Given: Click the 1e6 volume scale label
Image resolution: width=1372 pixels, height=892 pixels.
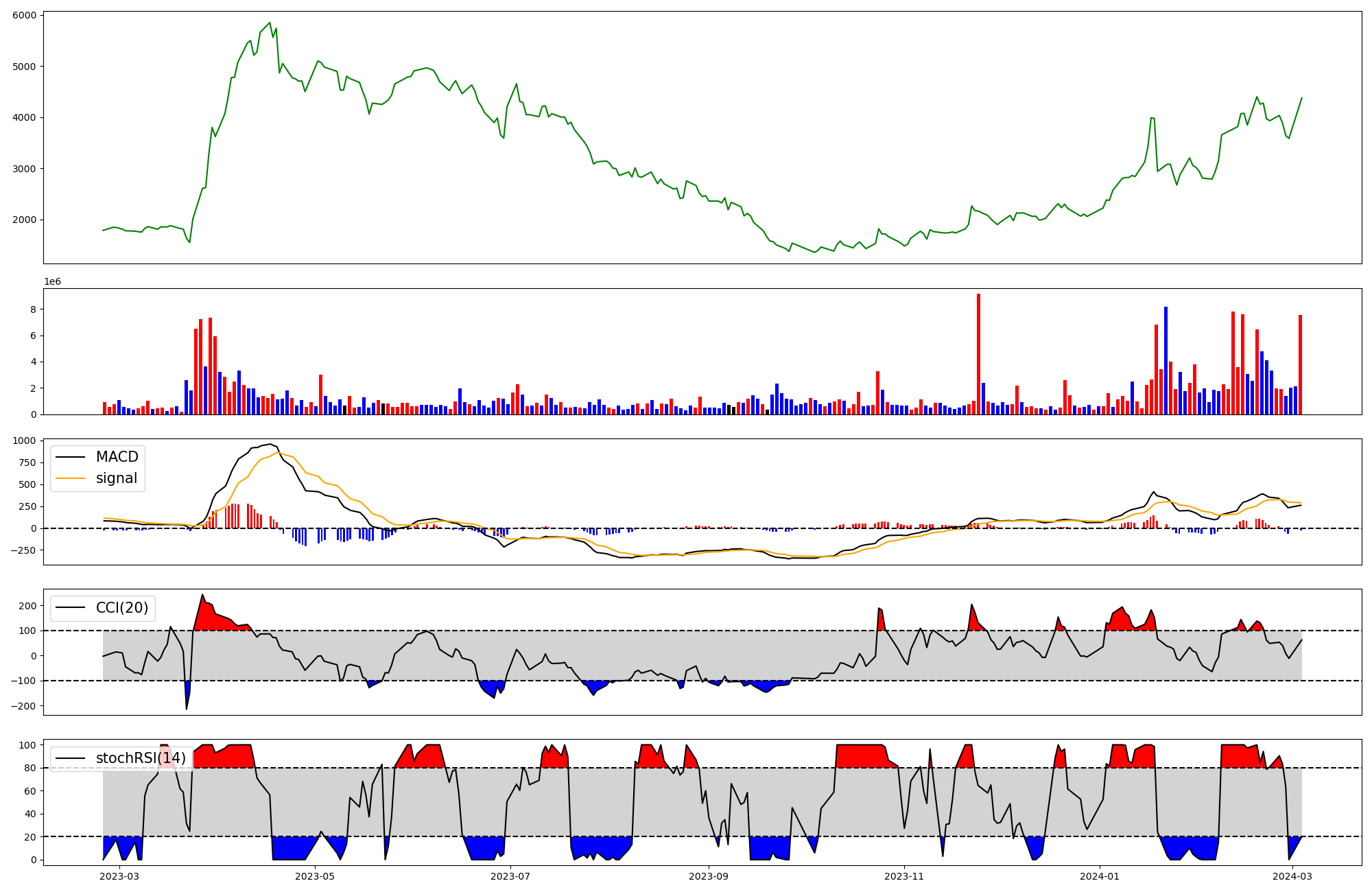Looking at the screenshot, I should (x=54, y=282).
